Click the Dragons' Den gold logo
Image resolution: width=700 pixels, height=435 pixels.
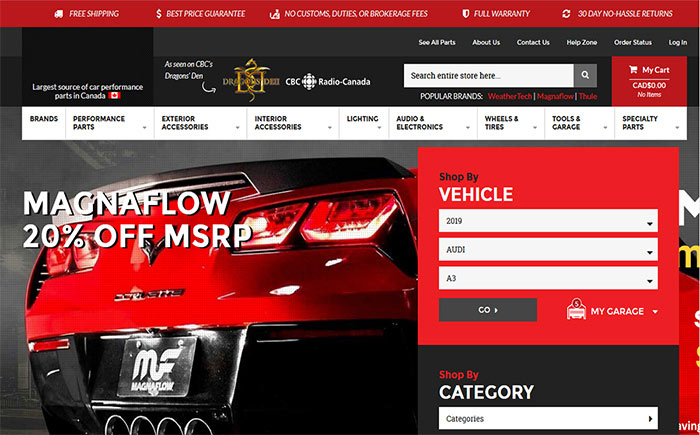click(251, 80)
